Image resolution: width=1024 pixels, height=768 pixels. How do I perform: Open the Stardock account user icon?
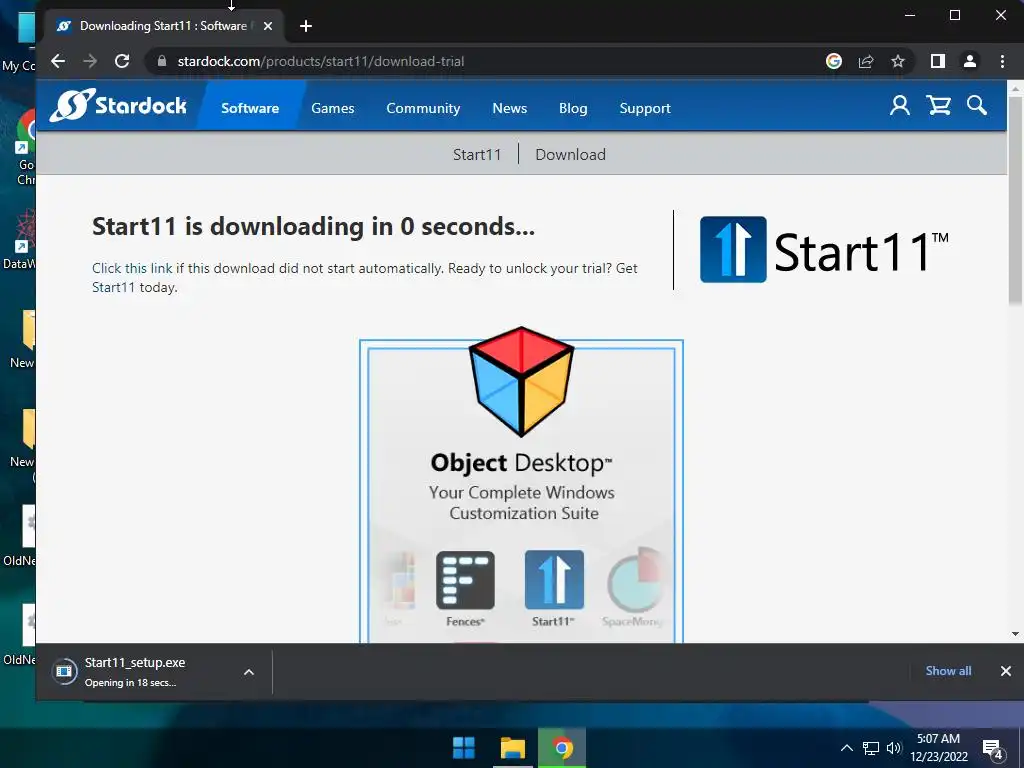(899, 105)
